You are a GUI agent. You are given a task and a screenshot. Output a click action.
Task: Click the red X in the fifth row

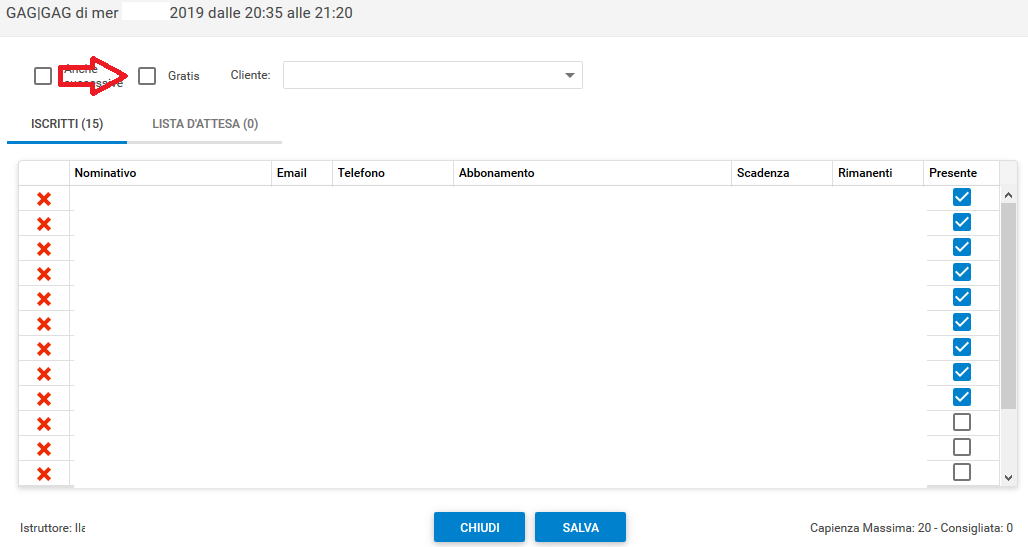pos(44,299)
